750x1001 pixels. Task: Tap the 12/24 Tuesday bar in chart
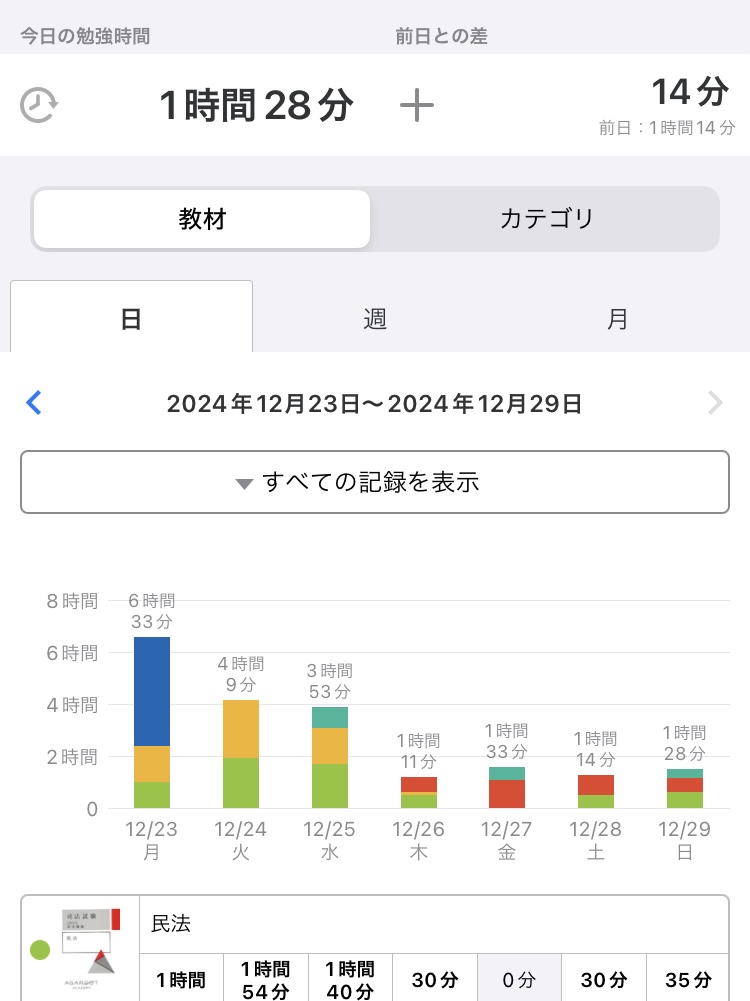(241, 754)
